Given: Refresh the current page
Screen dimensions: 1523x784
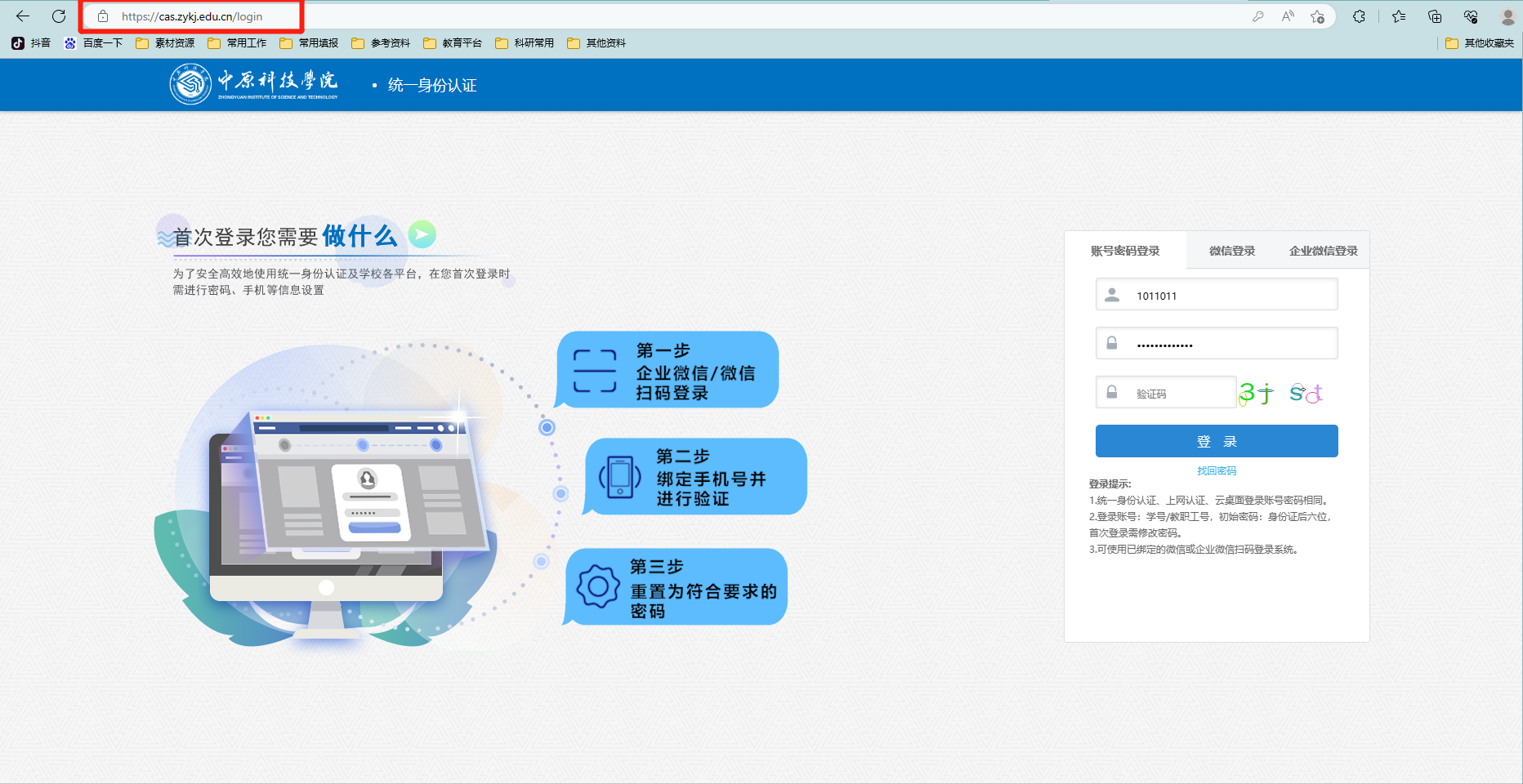Looking at the screenshot, I should point(57,16).
